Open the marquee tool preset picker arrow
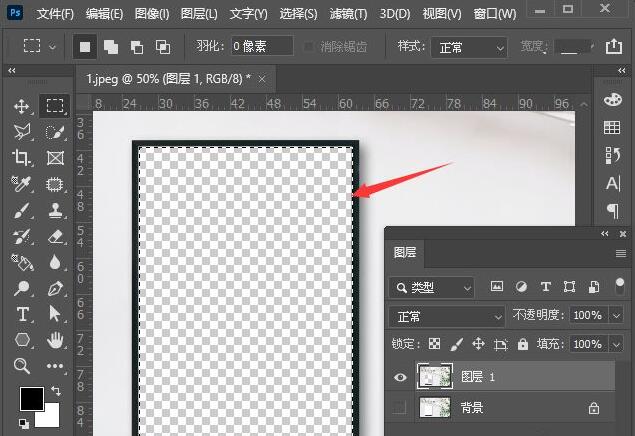 pos(52,47)
